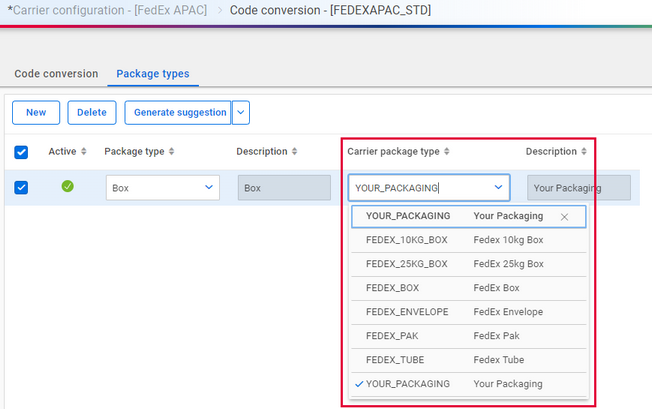Click the Delete button
The height and width of the screenshot is (409, 652).
[x=92, y=113]
